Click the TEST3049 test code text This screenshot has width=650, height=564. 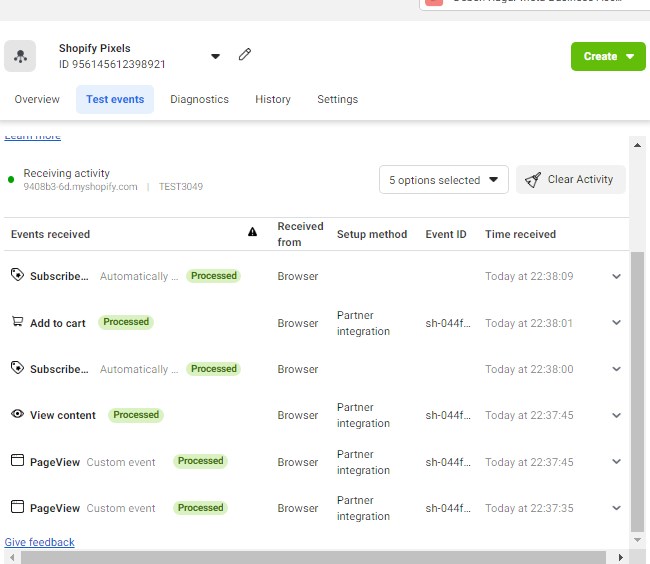pyautogui.click(x=181, y=186)
